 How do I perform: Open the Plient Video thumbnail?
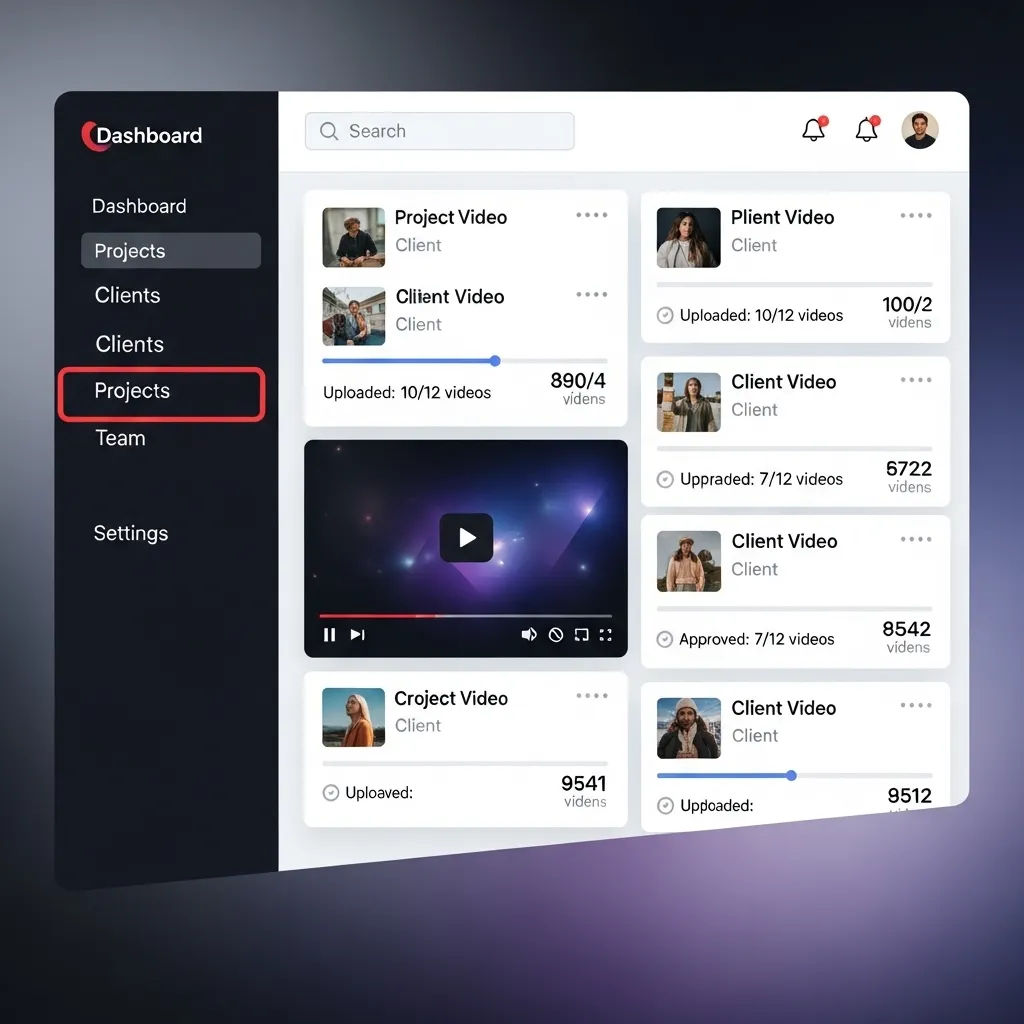688,238
